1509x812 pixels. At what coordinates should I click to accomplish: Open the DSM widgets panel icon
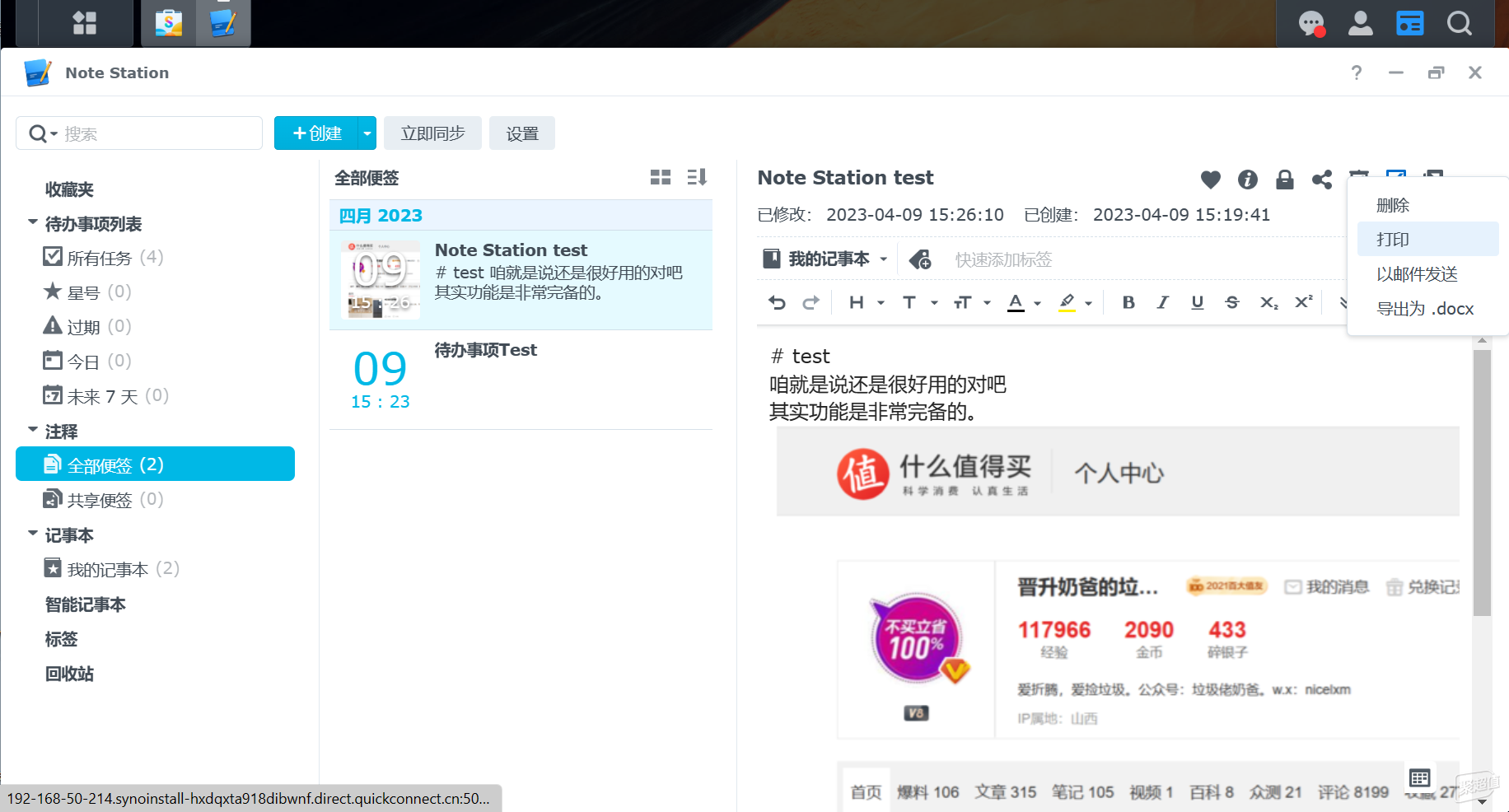[x=1410, y=23]
